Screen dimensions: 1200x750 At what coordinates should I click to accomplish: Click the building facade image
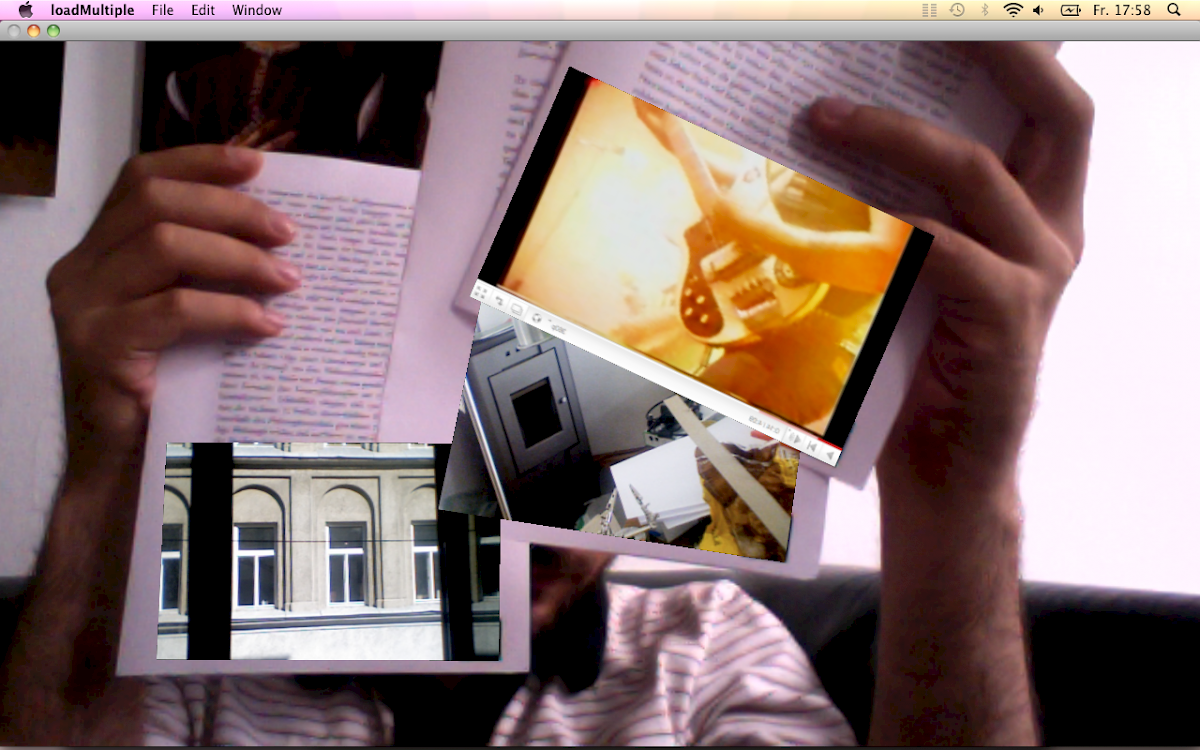pos(330,550)
